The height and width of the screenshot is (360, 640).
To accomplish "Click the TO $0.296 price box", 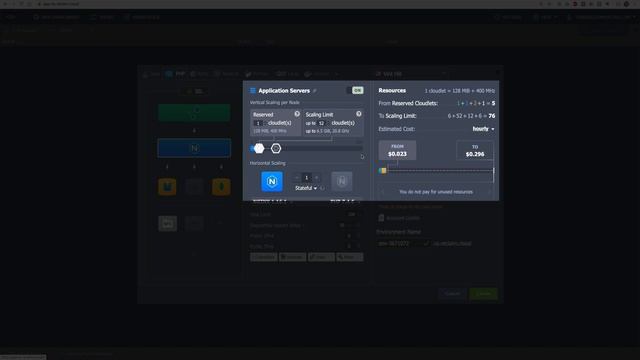I will tap(475, 151).
